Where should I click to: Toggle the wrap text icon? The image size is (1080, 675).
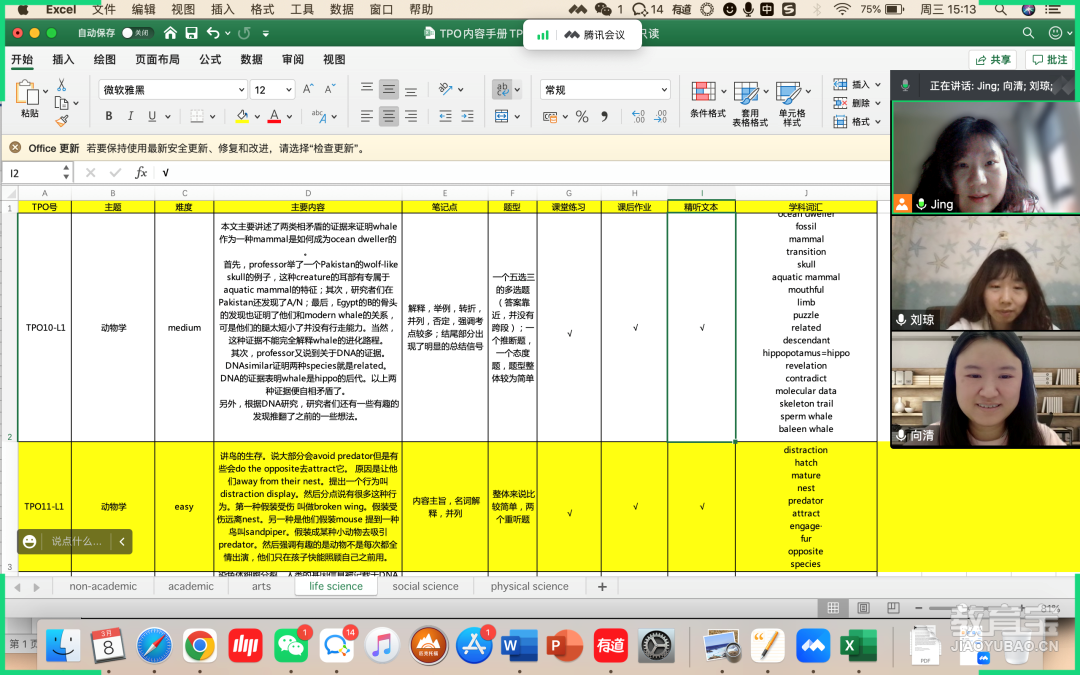coord(502,89)
